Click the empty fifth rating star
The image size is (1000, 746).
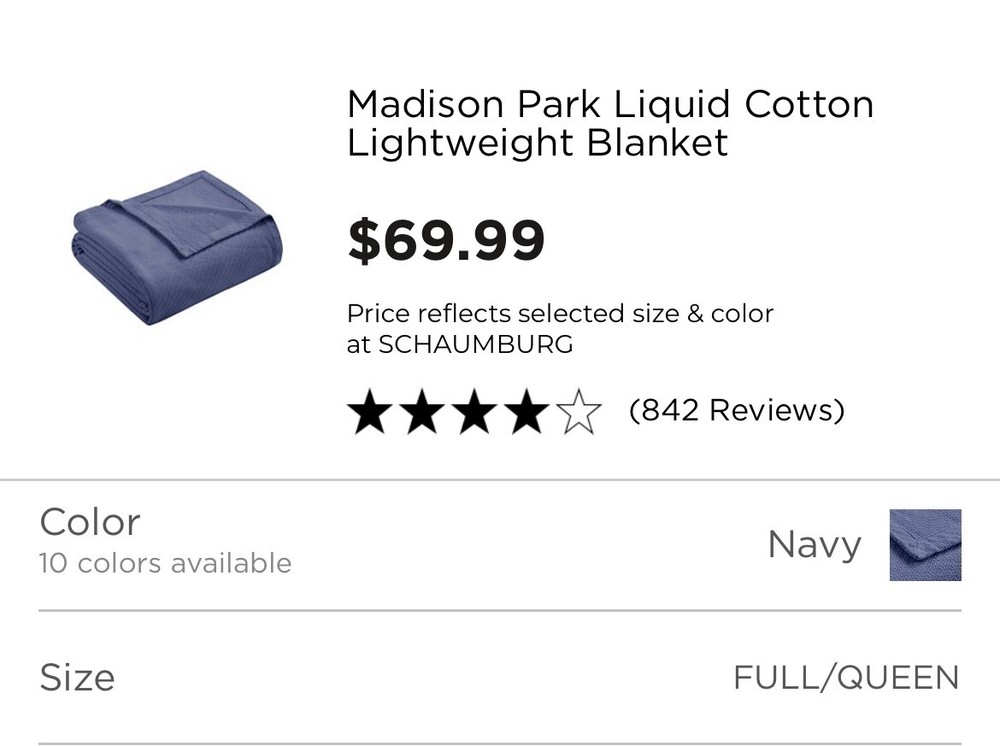[578, 413]
